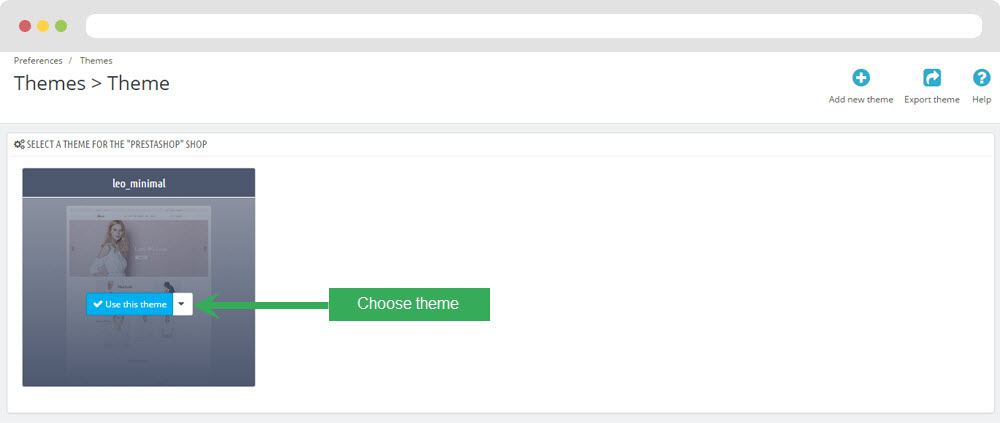Click the green Choose theme label

coord(409,304)
